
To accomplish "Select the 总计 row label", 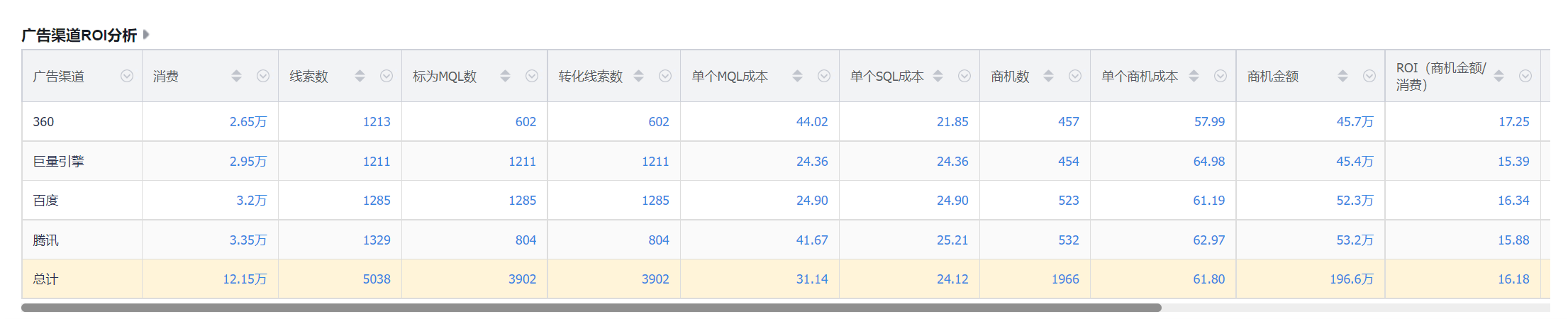I will click(45, 279).
